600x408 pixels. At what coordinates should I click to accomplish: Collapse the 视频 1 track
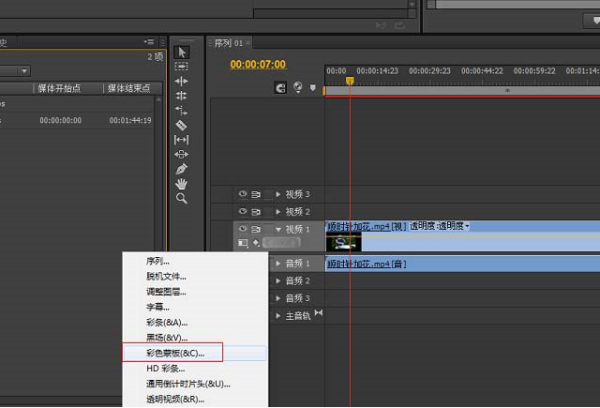(279, 229)
